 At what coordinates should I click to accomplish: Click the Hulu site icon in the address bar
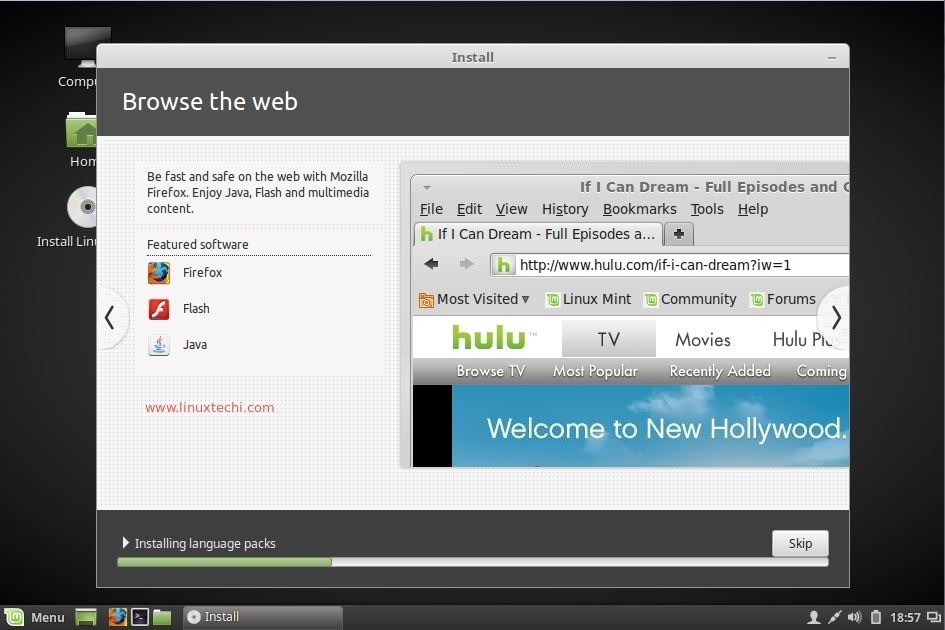click(x=504, y=265)
